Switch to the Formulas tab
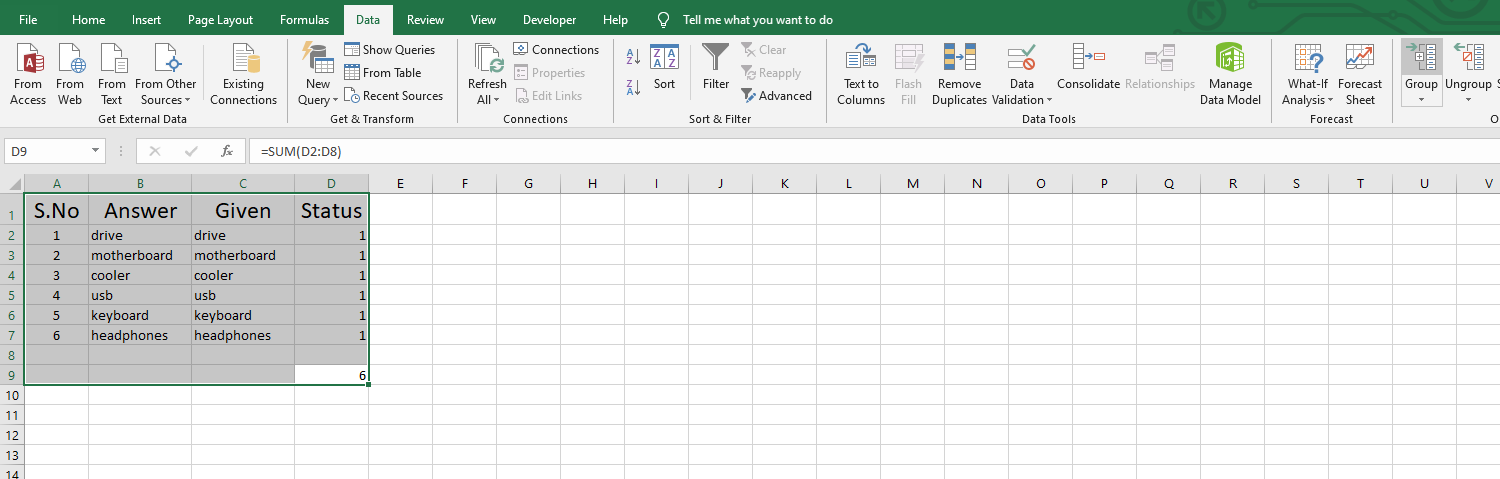This screenshot has height=479, width=1500. pos(304,20)
